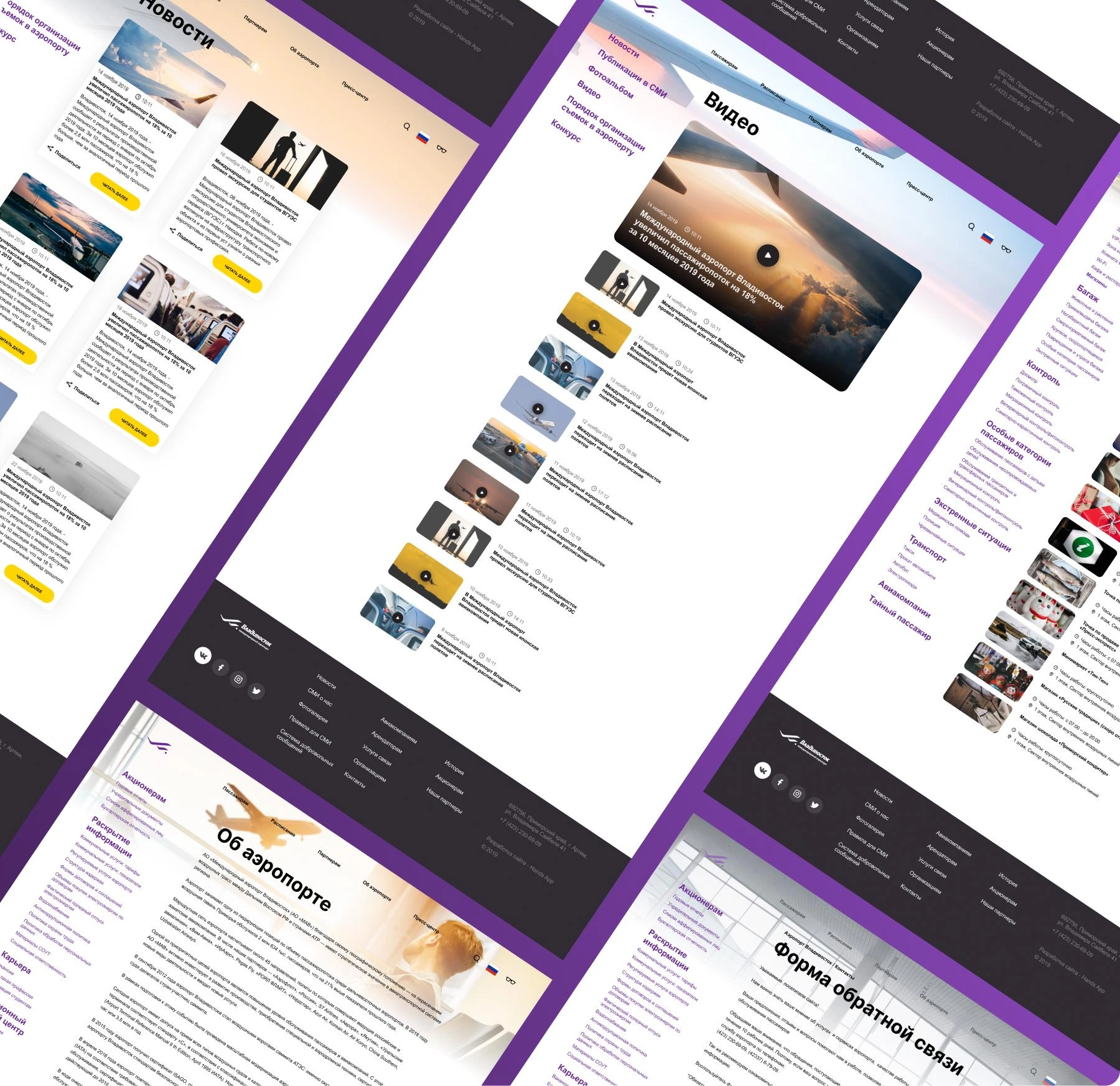Open Facebook icon in footer below Видео page

coord(780,782)
